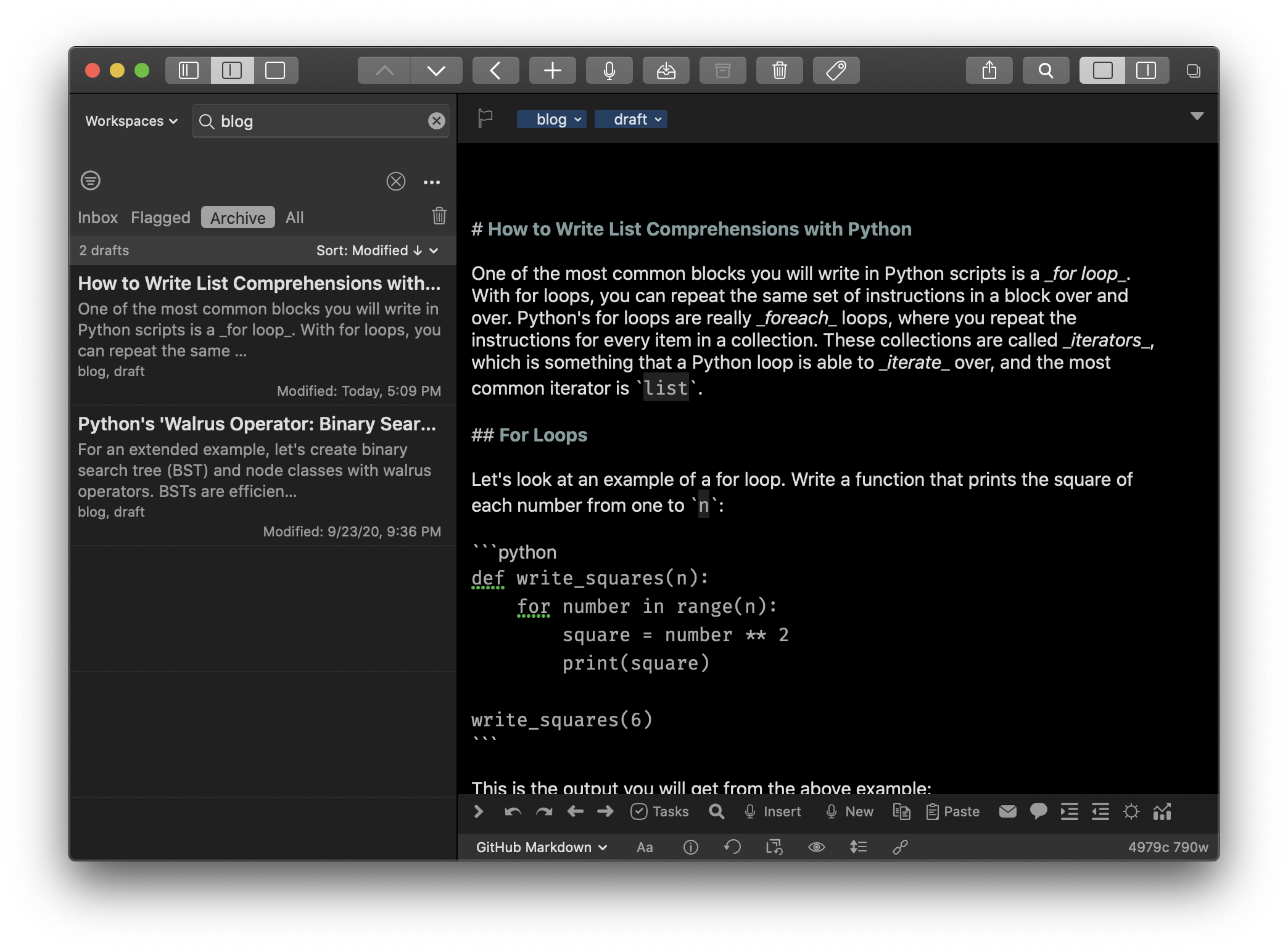
Task: Click the sun appearance icon in the action bar
Action: tap(1131, 811)
